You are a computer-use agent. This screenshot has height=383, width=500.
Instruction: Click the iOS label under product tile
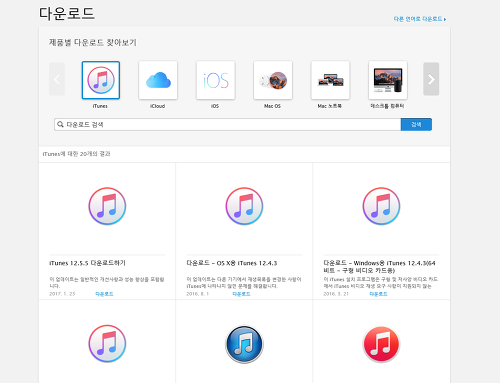click(215, 106)
